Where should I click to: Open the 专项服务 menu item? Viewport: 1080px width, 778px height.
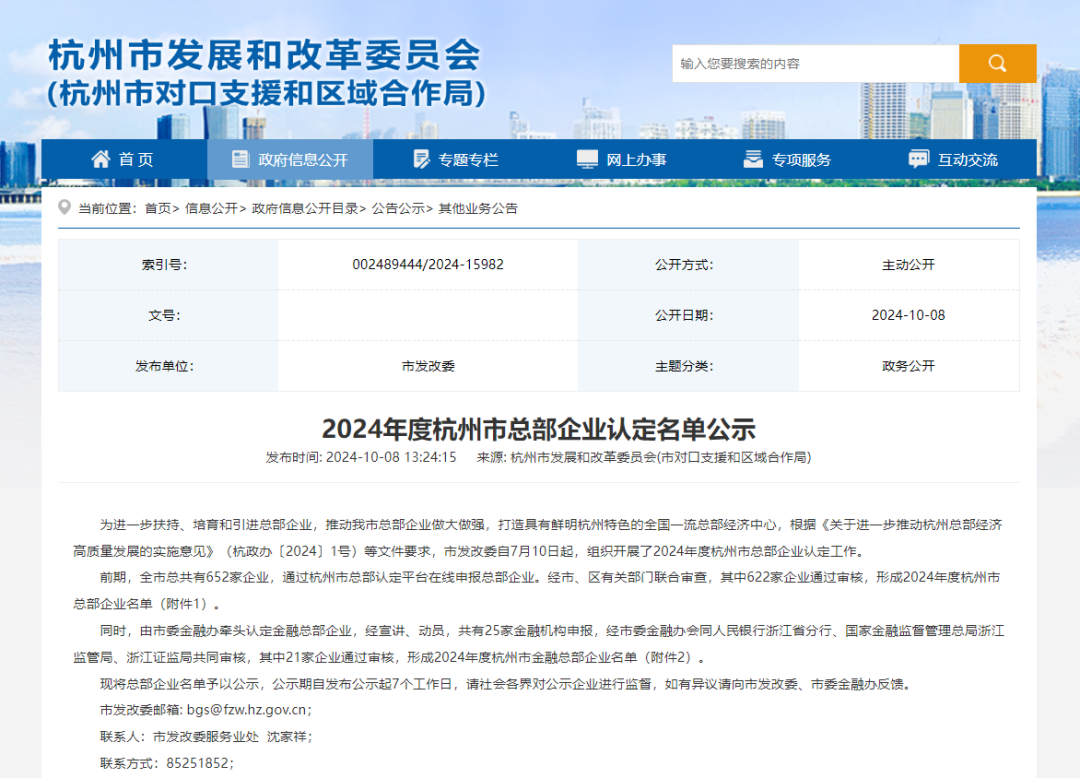788,160
